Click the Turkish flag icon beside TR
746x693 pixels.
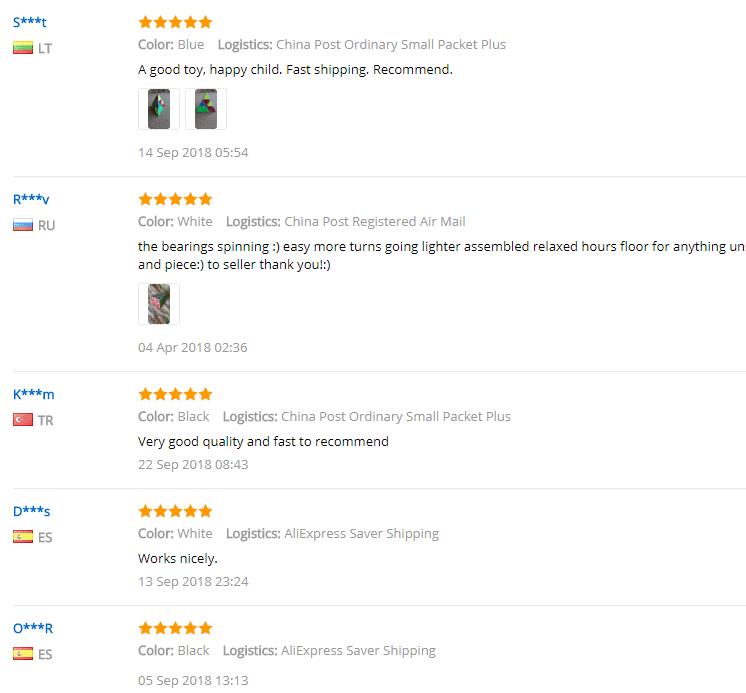point(23,420)
